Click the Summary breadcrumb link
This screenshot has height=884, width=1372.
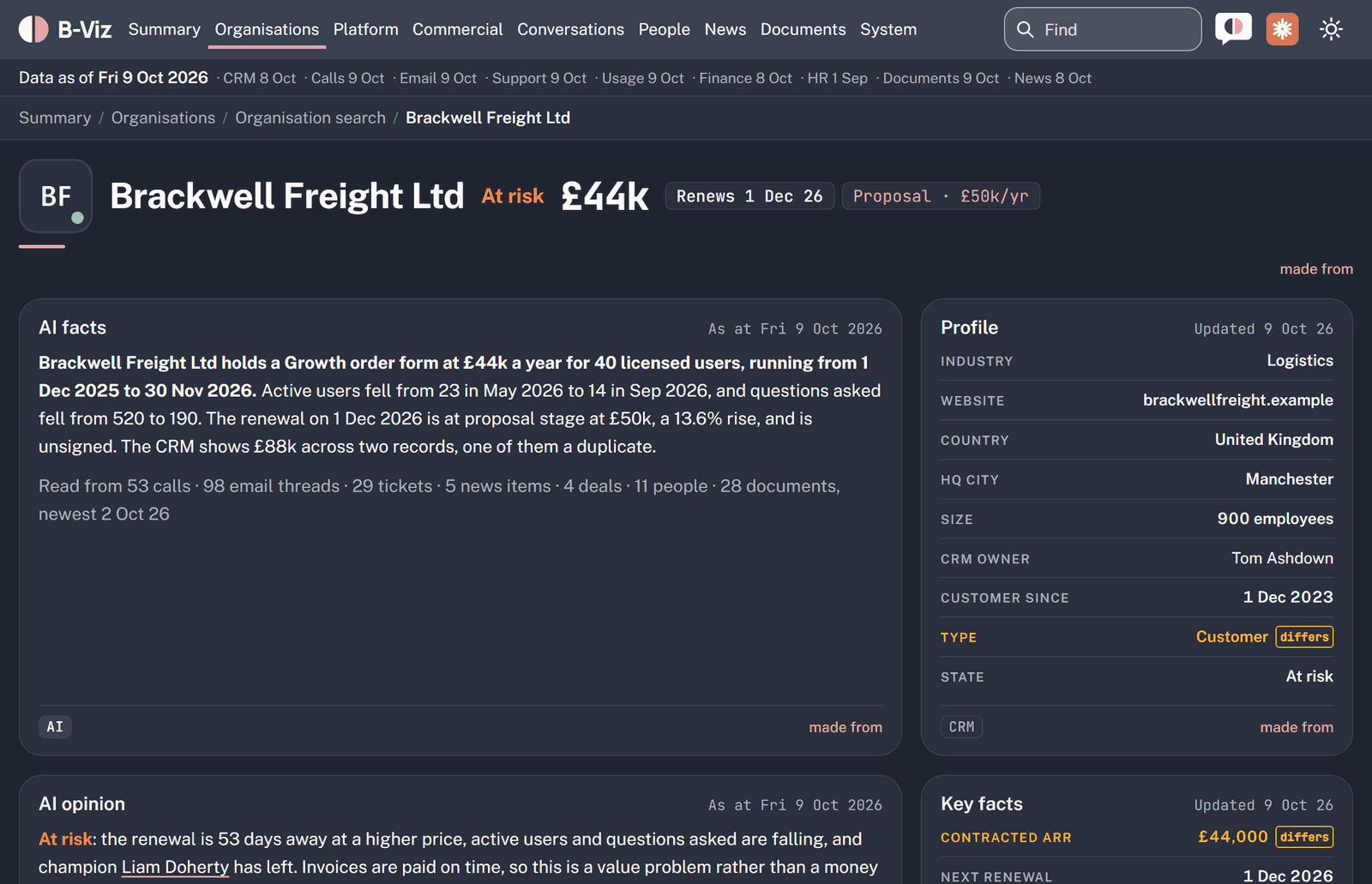point(55,117)
